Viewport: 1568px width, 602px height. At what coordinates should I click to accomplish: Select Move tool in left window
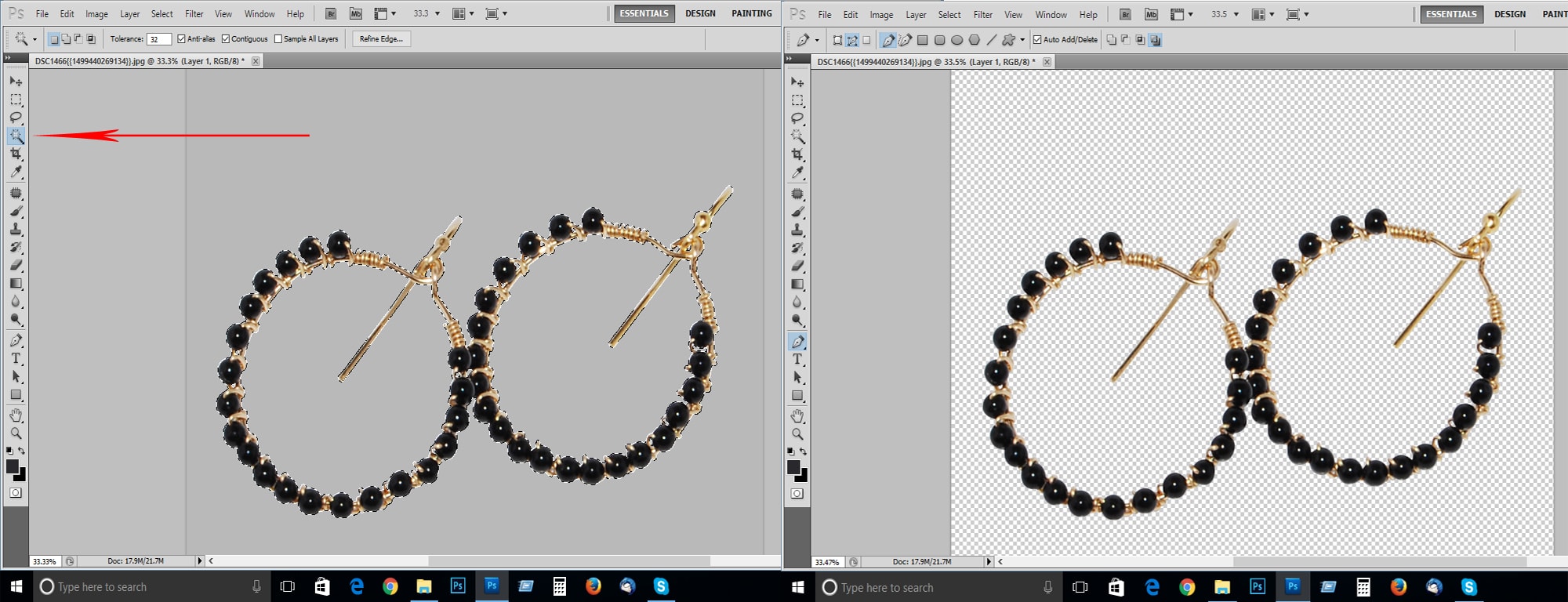tap(16, 82)
